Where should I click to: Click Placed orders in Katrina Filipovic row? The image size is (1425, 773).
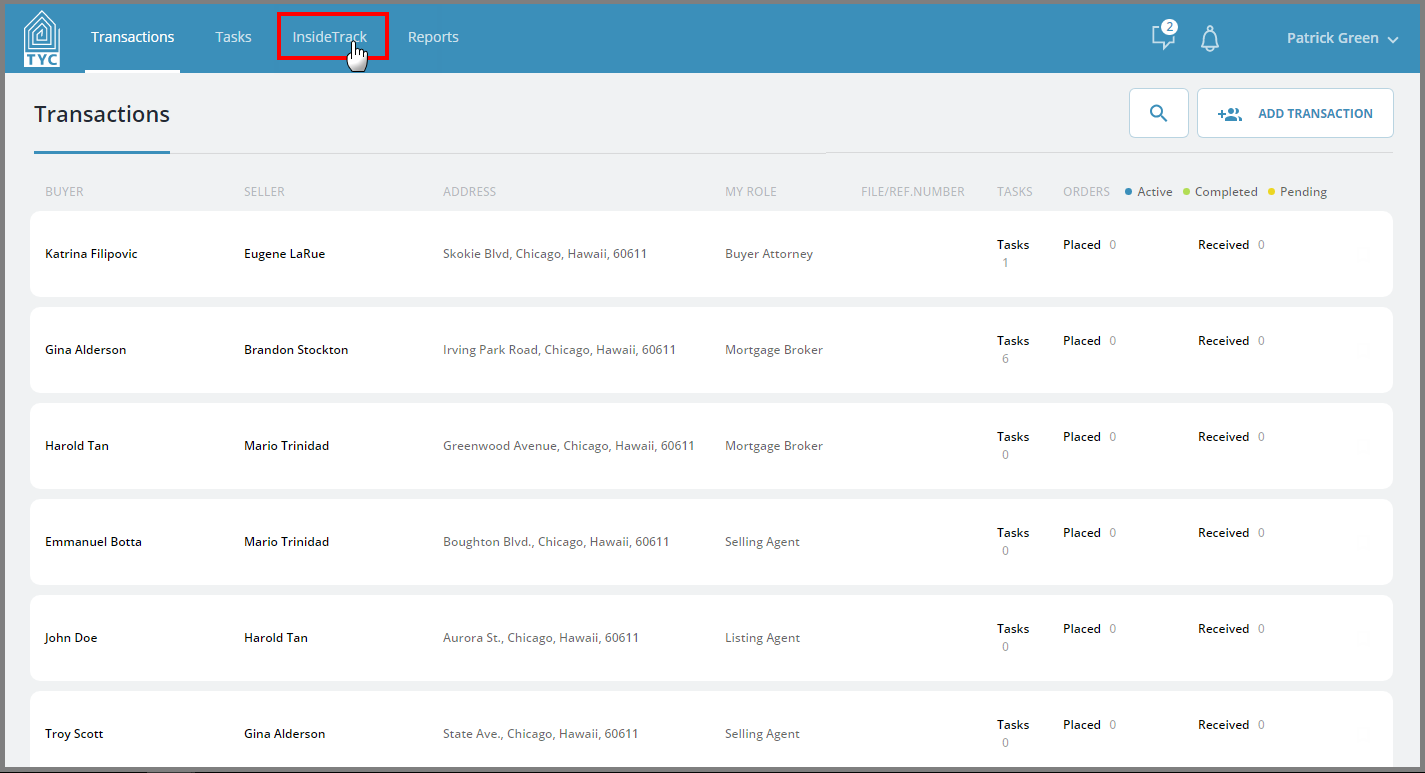click(x=1089, y=245)
